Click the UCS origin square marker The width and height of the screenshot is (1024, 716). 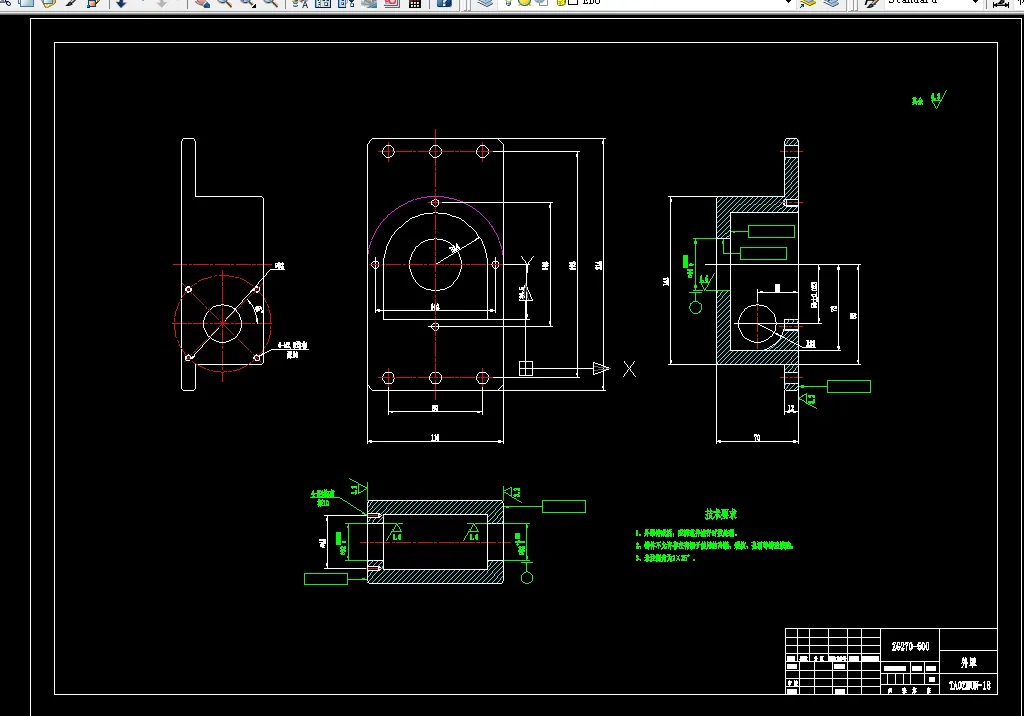click(526, 368)
